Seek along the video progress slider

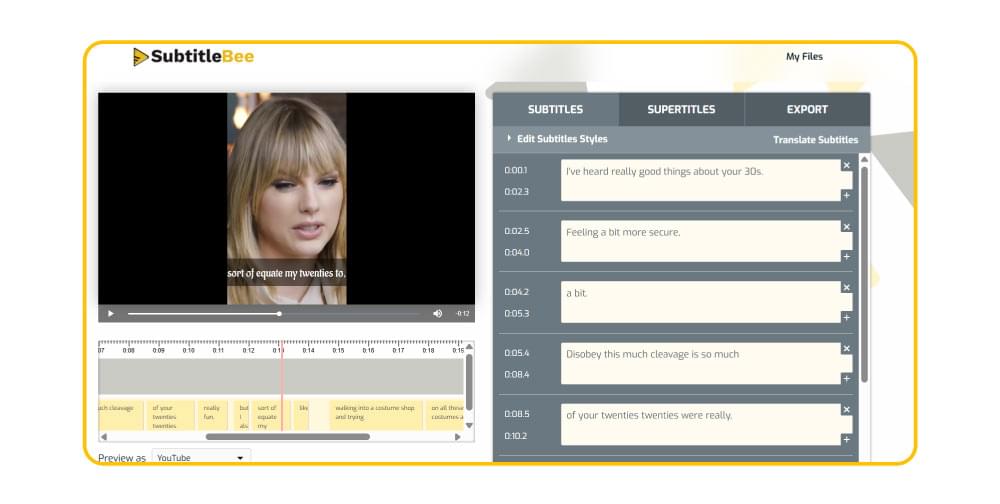[273, 314]
